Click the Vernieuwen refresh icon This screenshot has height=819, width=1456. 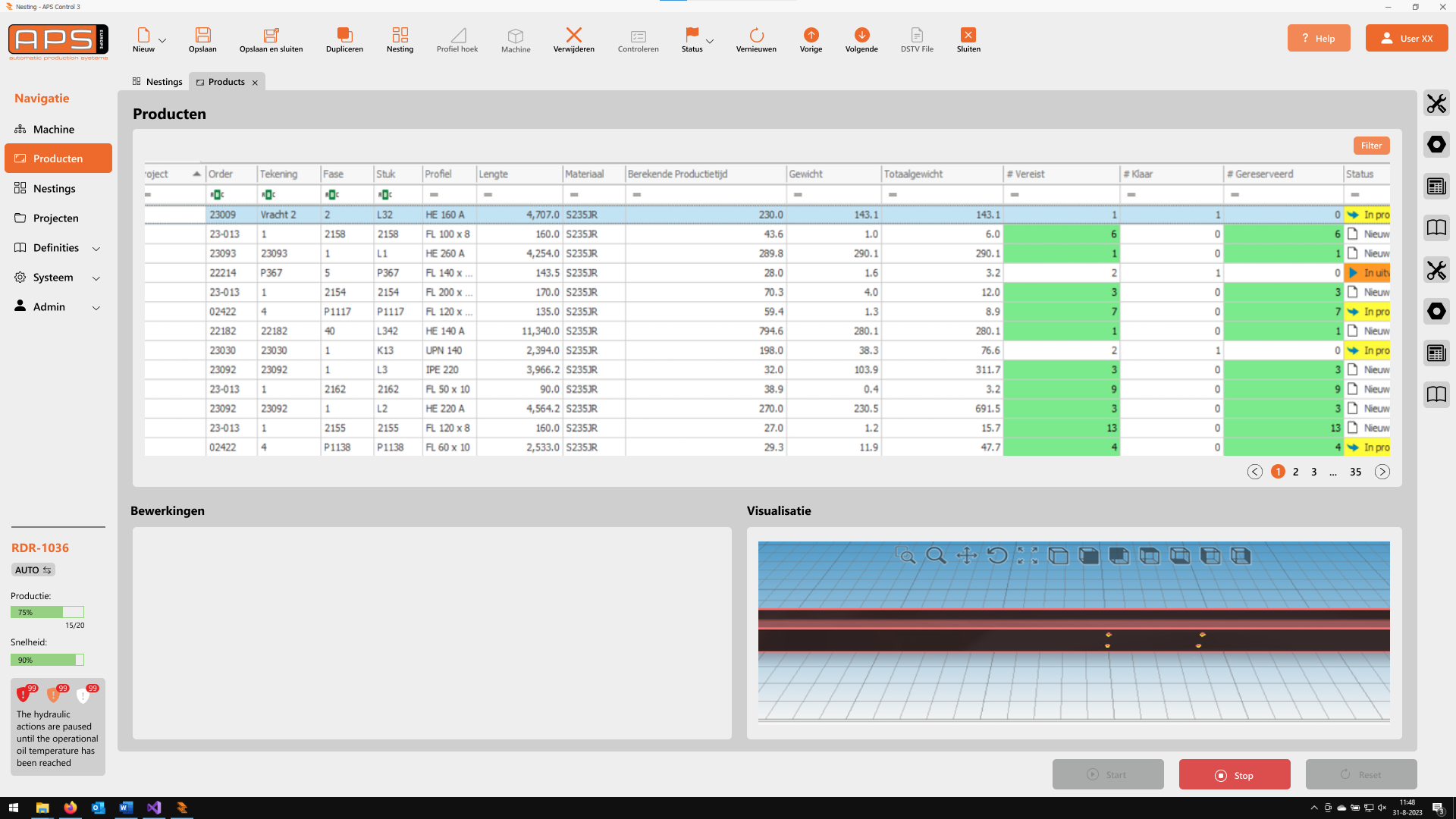coord(755,35)
